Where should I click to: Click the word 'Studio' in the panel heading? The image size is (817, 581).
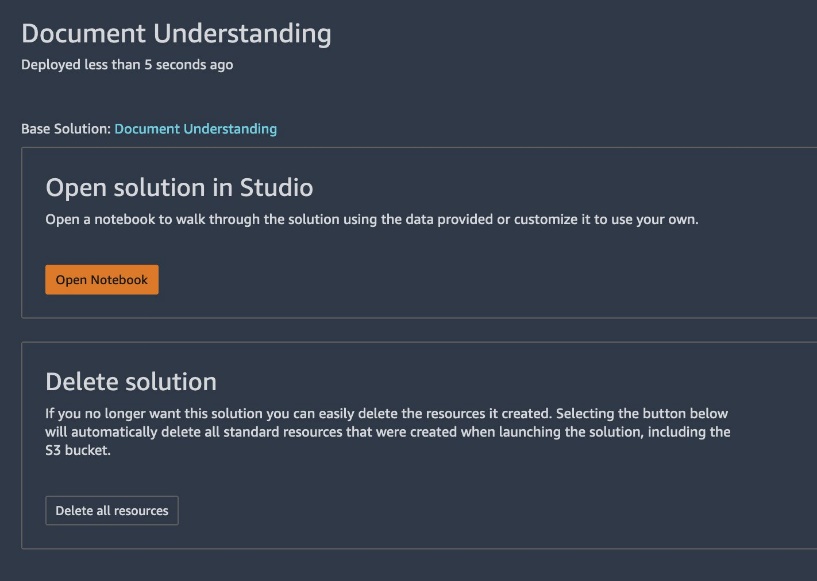pos(276,188)
